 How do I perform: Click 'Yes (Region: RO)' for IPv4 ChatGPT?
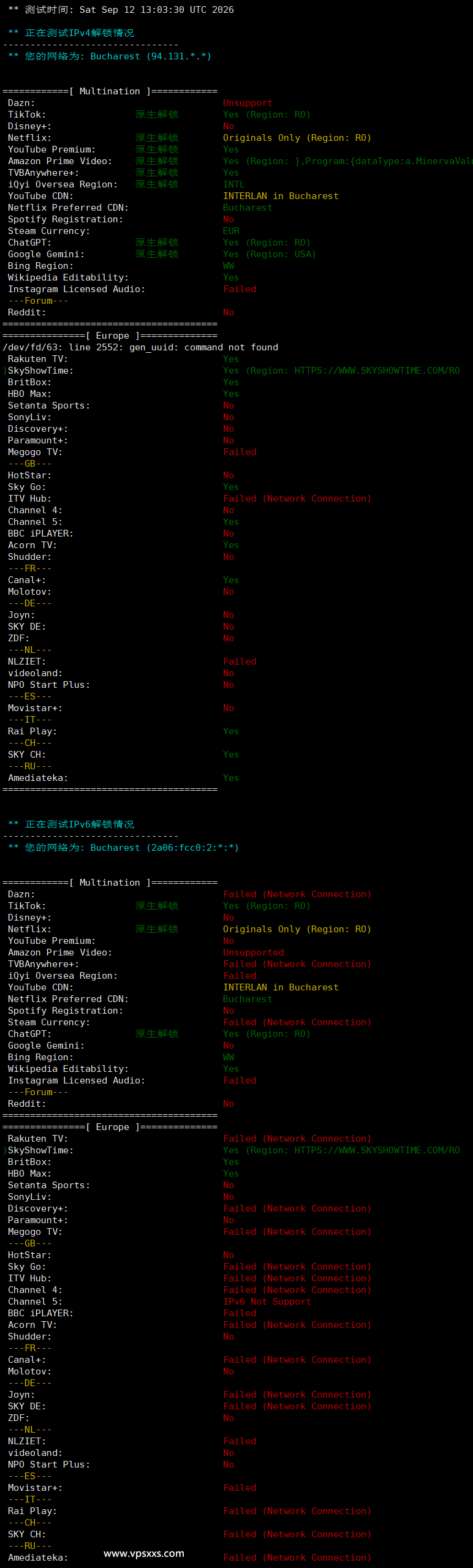coord(267,243)
